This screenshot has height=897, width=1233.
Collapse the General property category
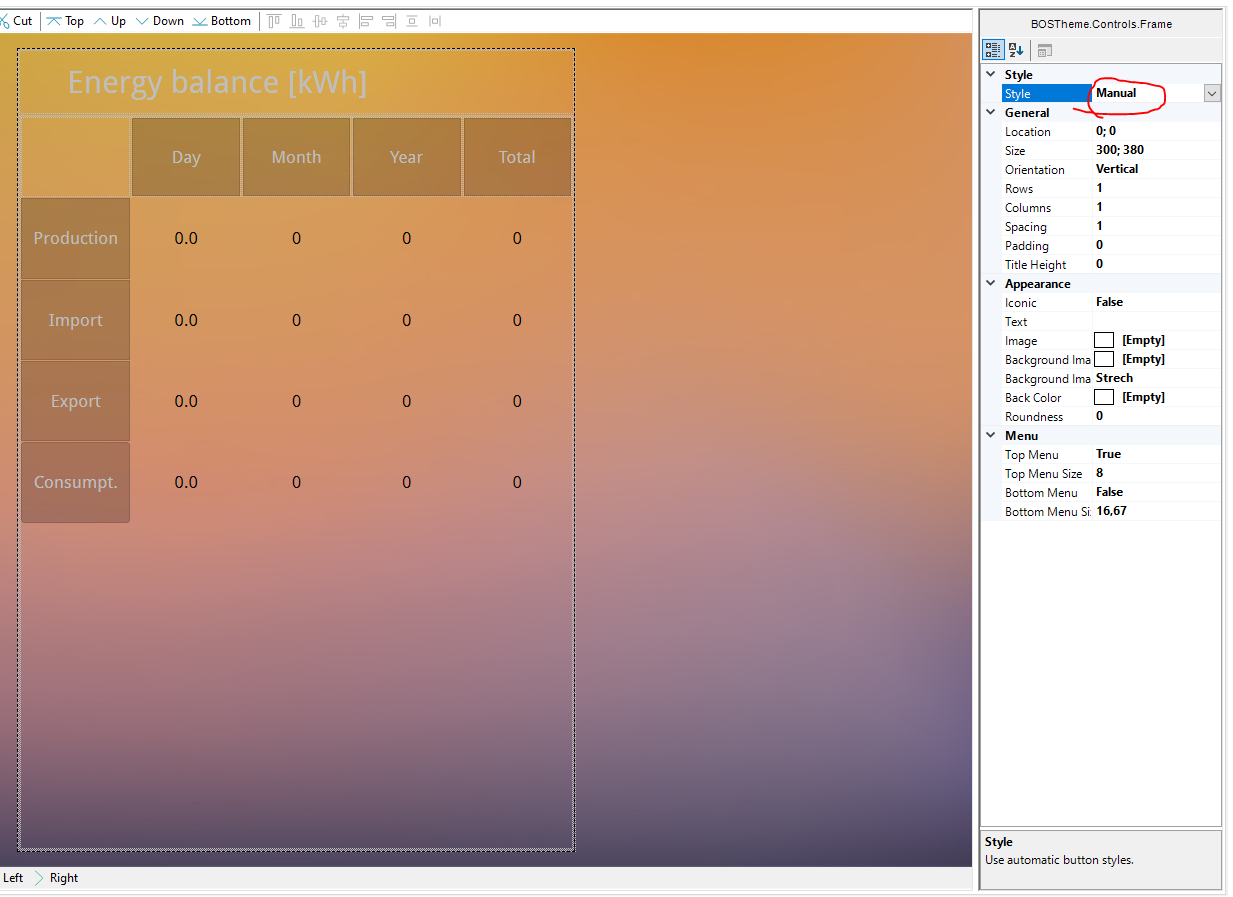[x=991, y=113]
